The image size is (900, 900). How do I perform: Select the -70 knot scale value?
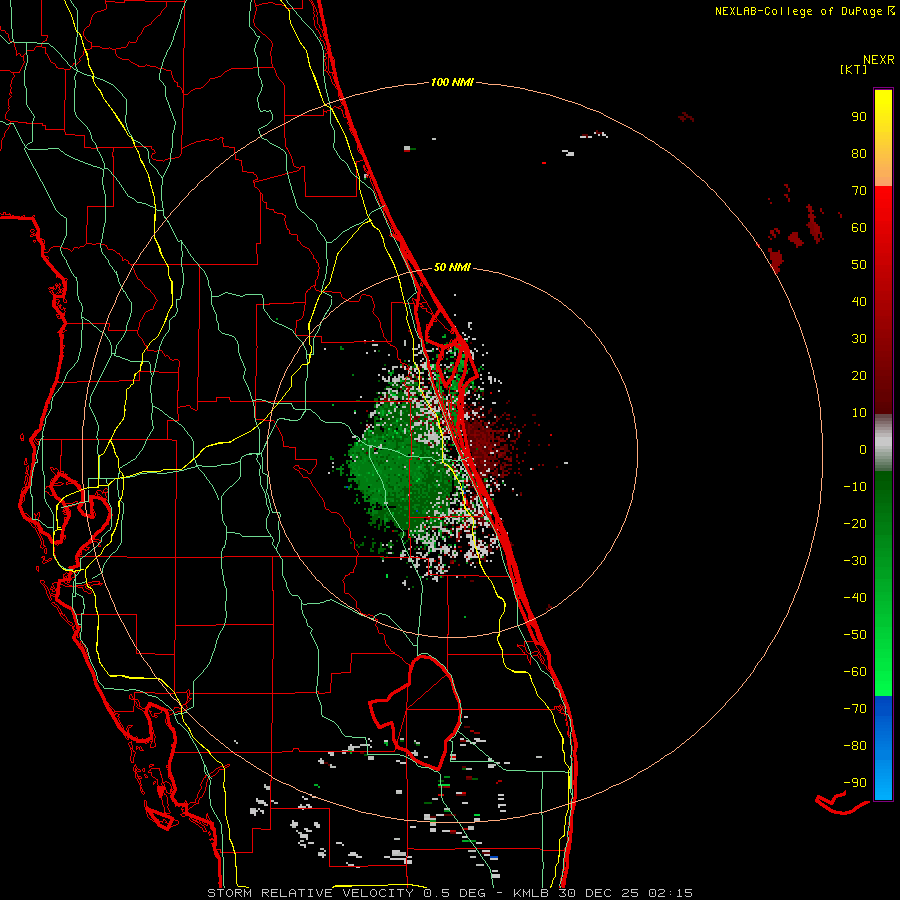pos(855,708)
